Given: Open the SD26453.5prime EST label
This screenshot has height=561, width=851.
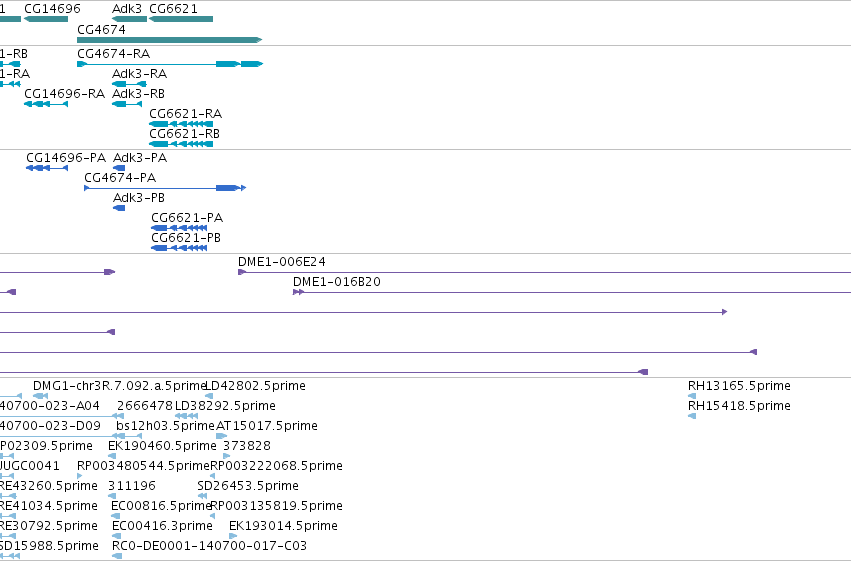Looking at the screenshot, I should pyautogui.click(x=248, y=486).
